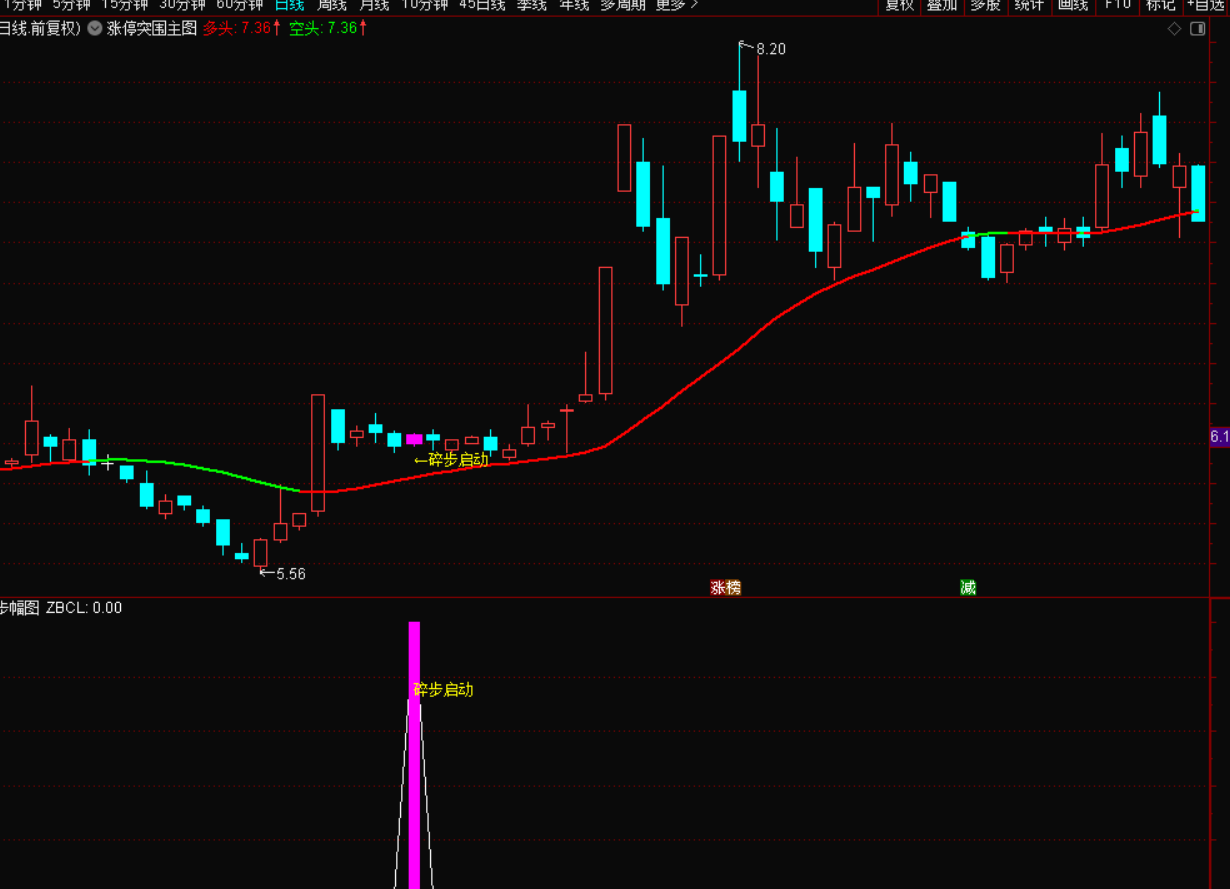Click the 标记 mark button
The image size is (1230, 889).
tap(1160, 5)
